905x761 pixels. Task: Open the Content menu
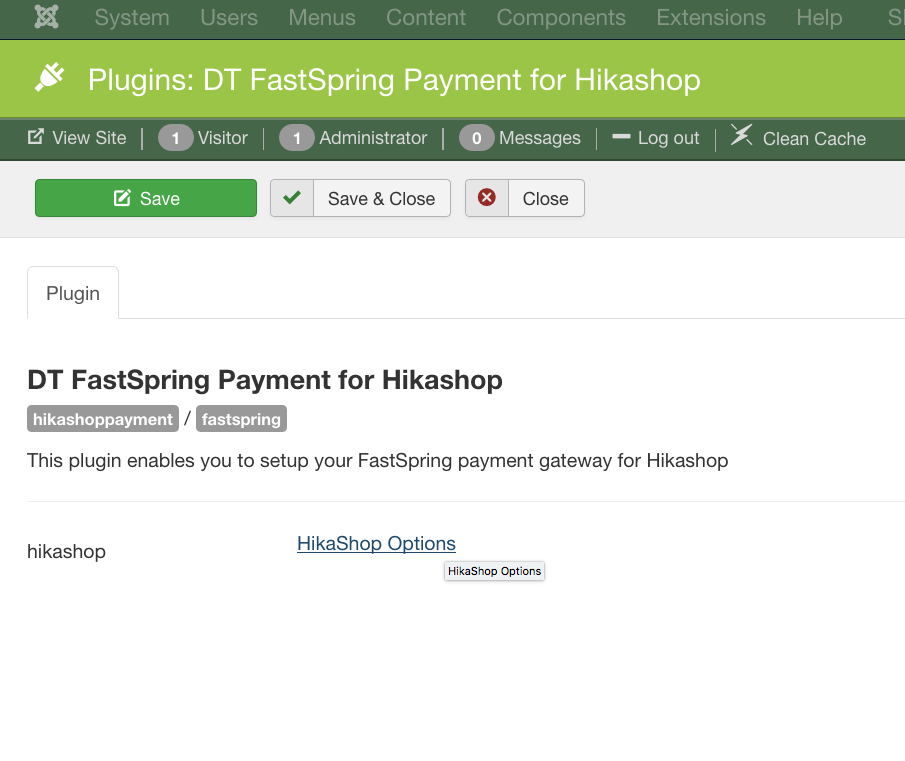click(x=426, y=17)
